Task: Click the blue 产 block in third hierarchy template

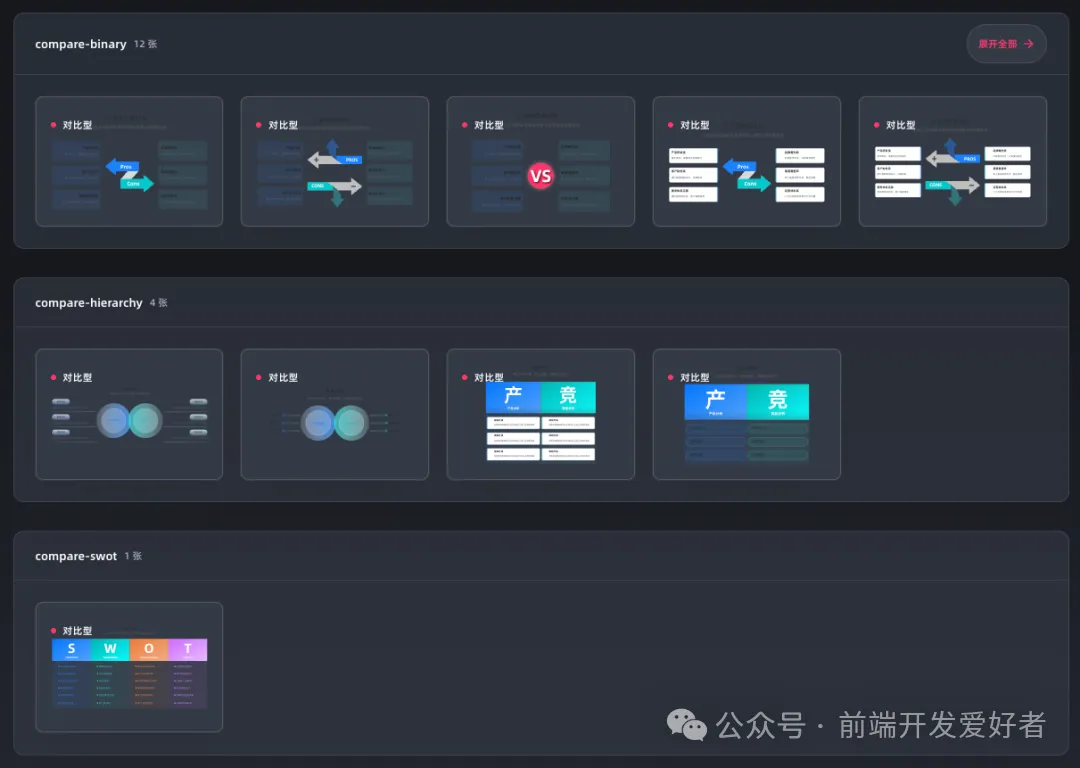Action: 513,398
